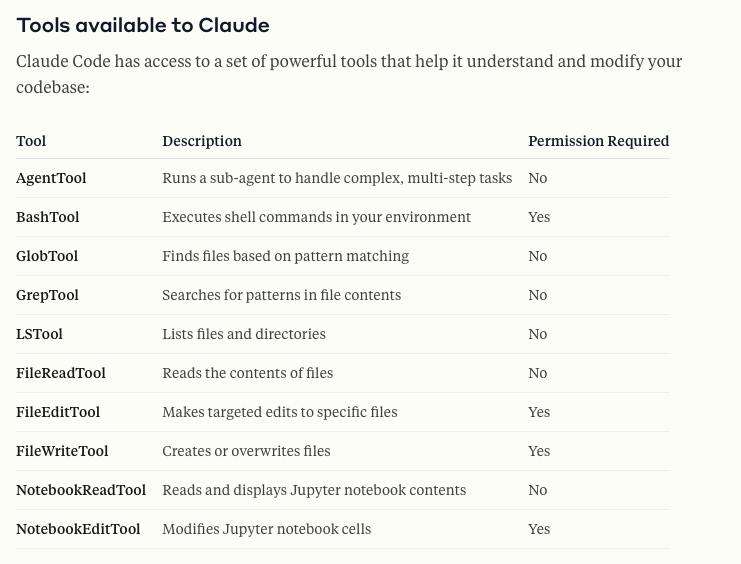The height and width of the screenshot is (564, 741).
Task: Click BashTool's 'Yes' permission value
Action: pos(539,217)
